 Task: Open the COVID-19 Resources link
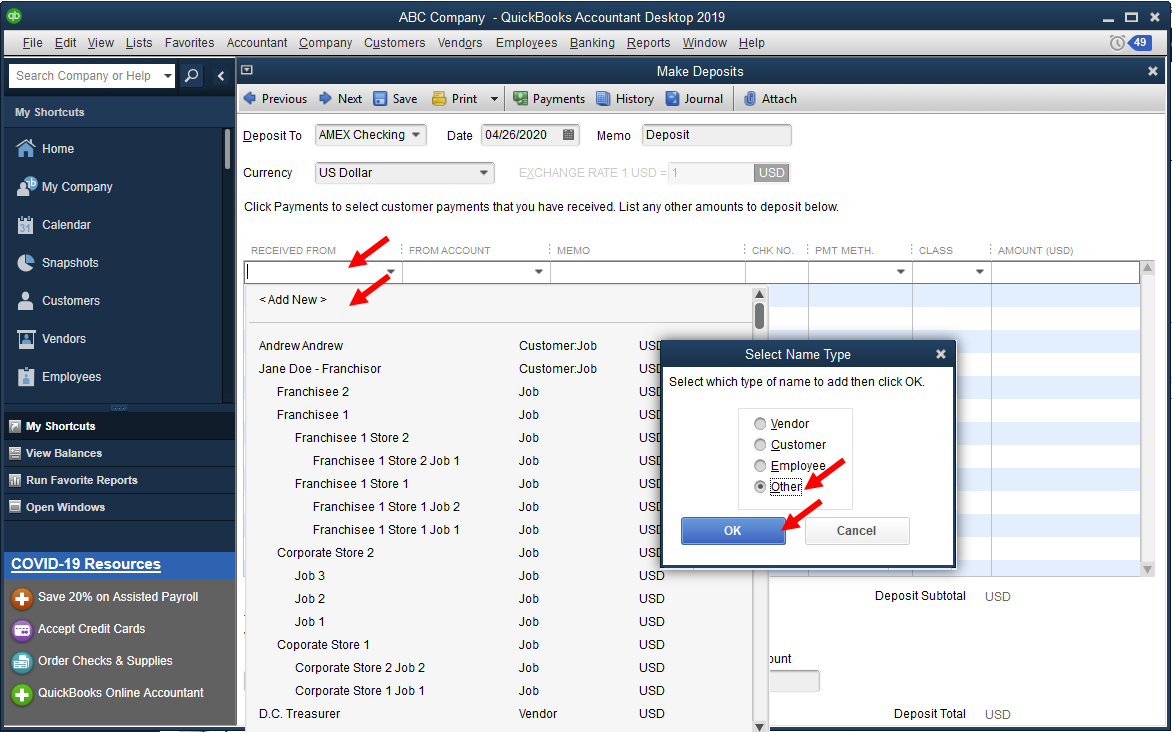pyautogui.click(x=86, y=565)
